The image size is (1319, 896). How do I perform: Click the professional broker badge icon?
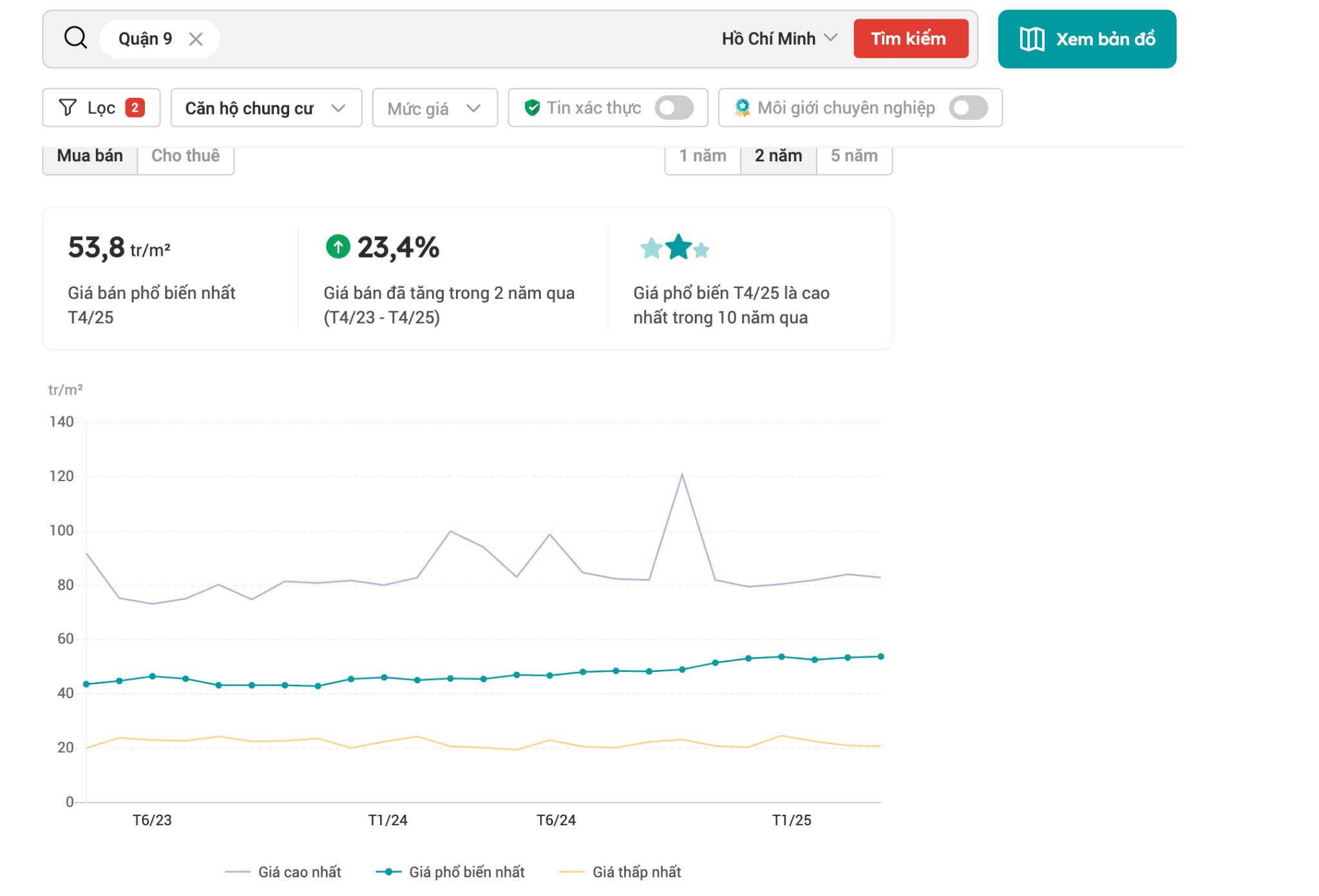742,108
